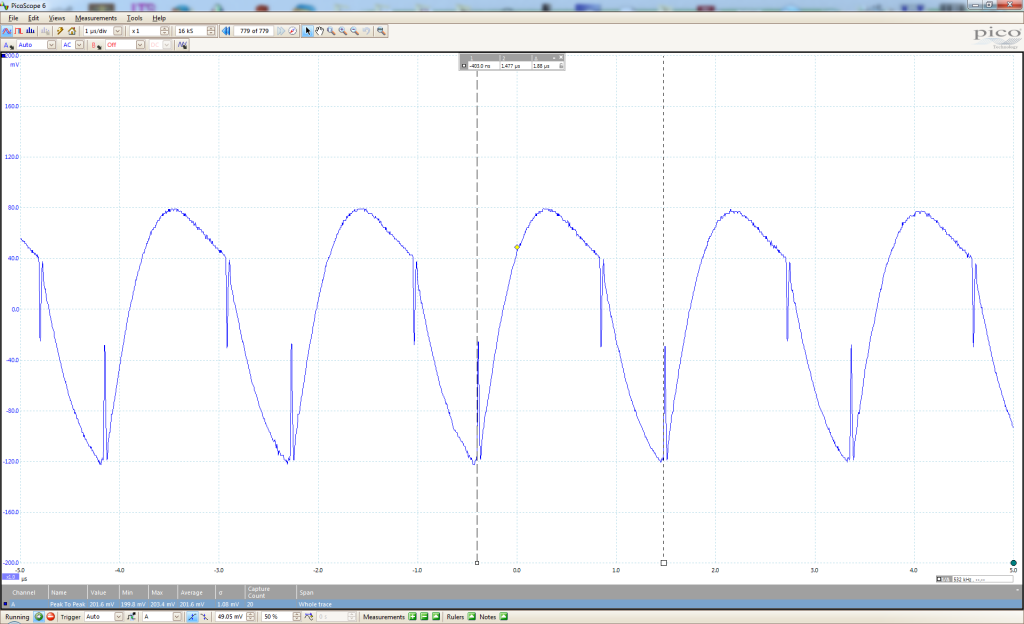
Task: Stop capturing with the red button
Action: point(50,617)
